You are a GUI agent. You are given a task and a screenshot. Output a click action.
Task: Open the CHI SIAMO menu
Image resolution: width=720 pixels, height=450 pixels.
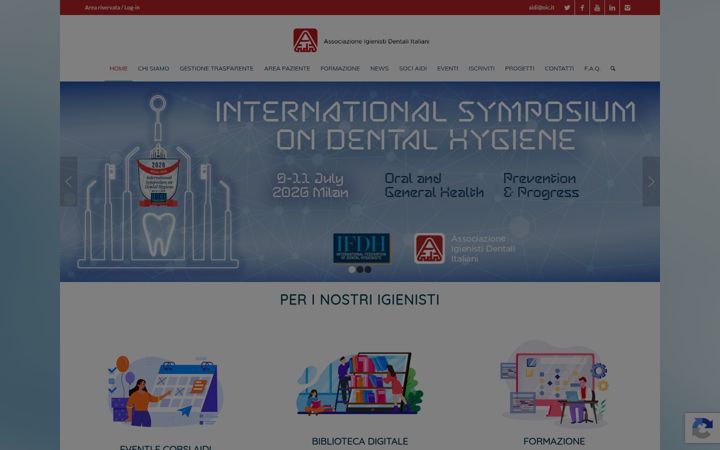(153, 68)
